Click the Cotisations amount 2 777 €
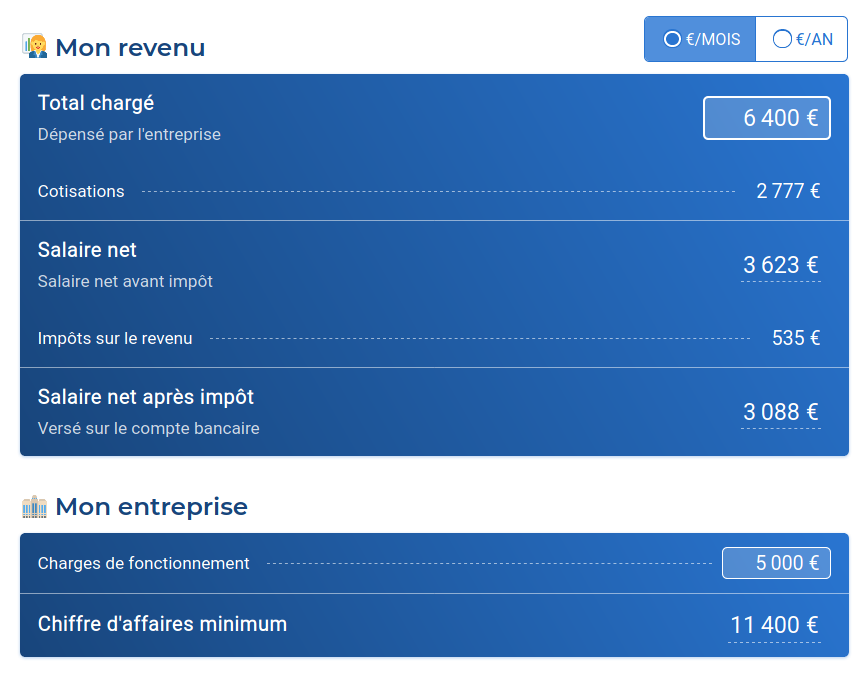 tap(788, 191)
